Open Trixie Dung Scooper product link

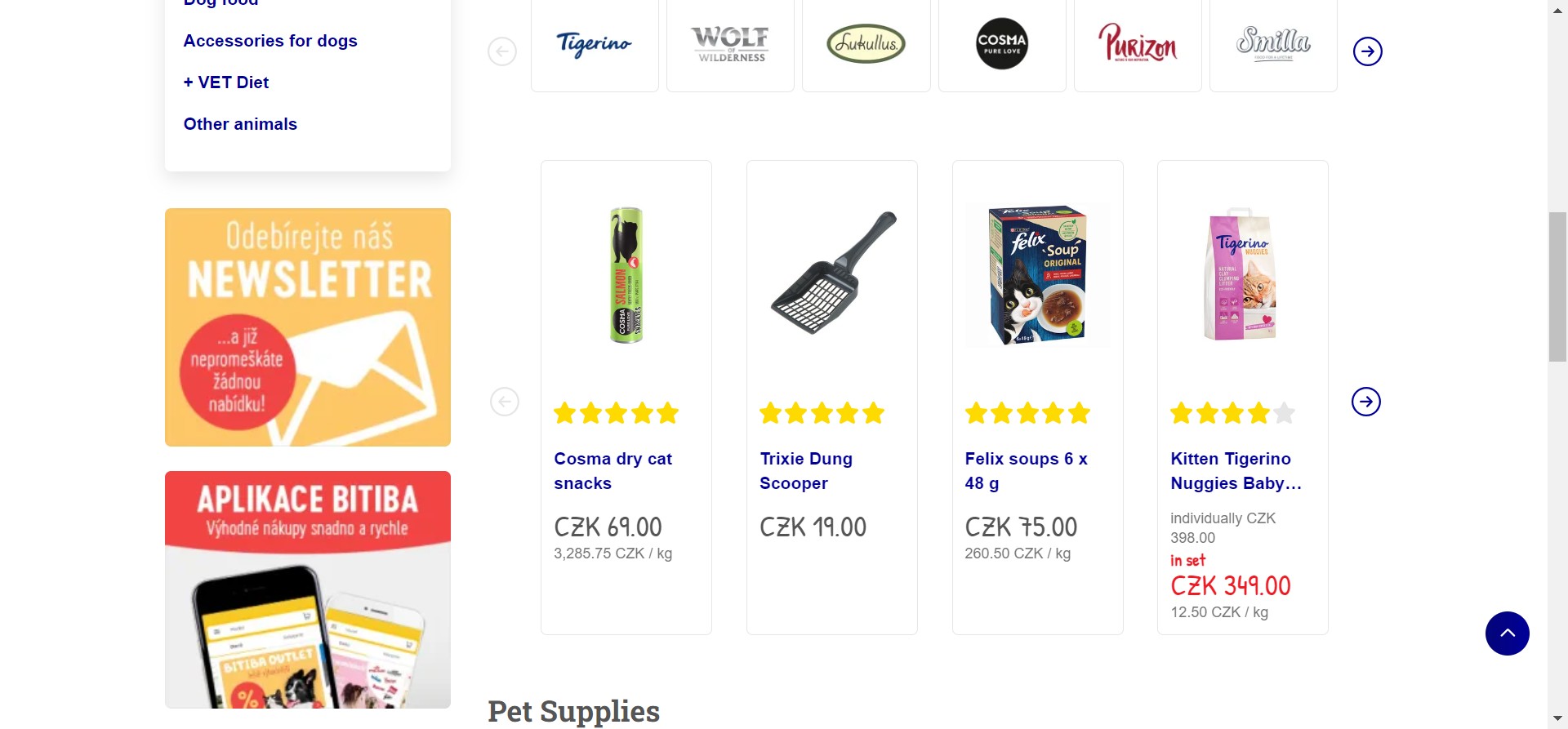point(806,471)
